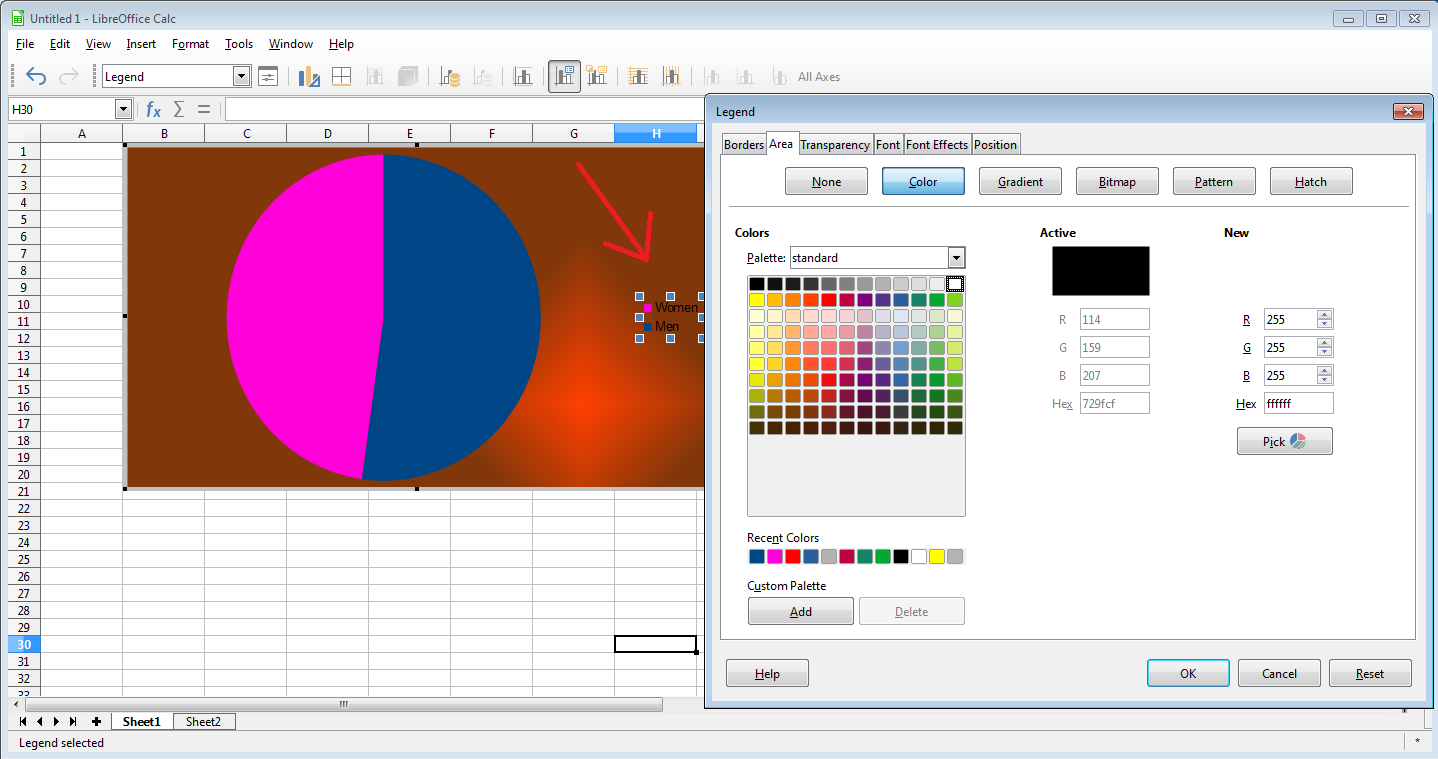
Task: Switch to the Transparency tab
Action: point(835,145)
